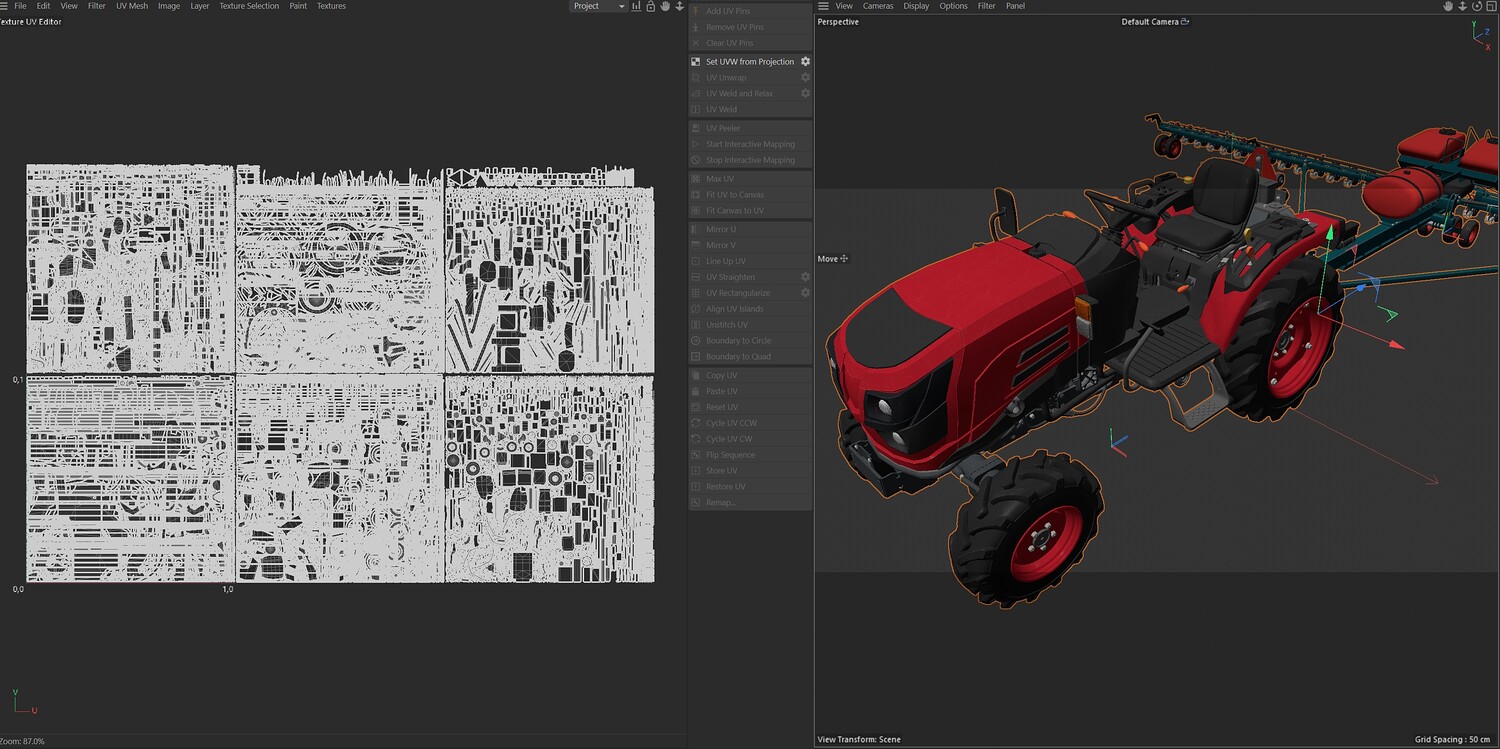Click the Line Up UV command

coord(750,261)
